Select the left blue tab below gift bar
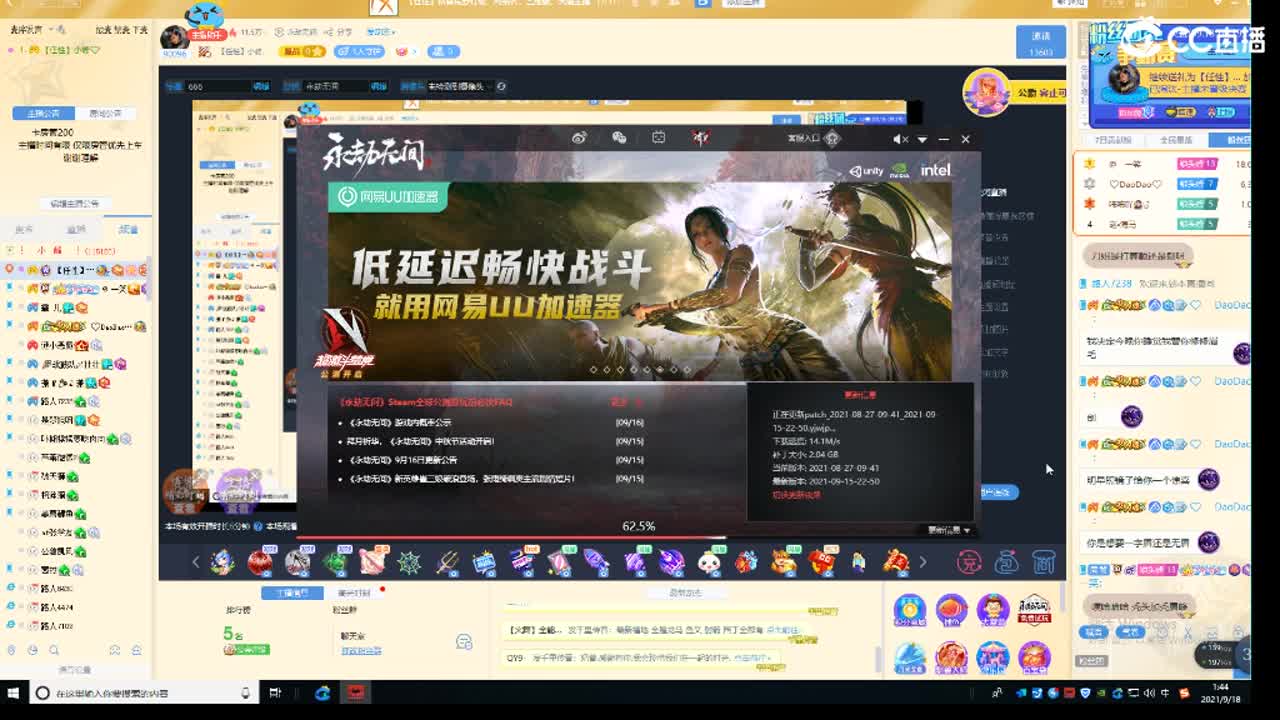The image size is (1280, 720). (292, 593)
